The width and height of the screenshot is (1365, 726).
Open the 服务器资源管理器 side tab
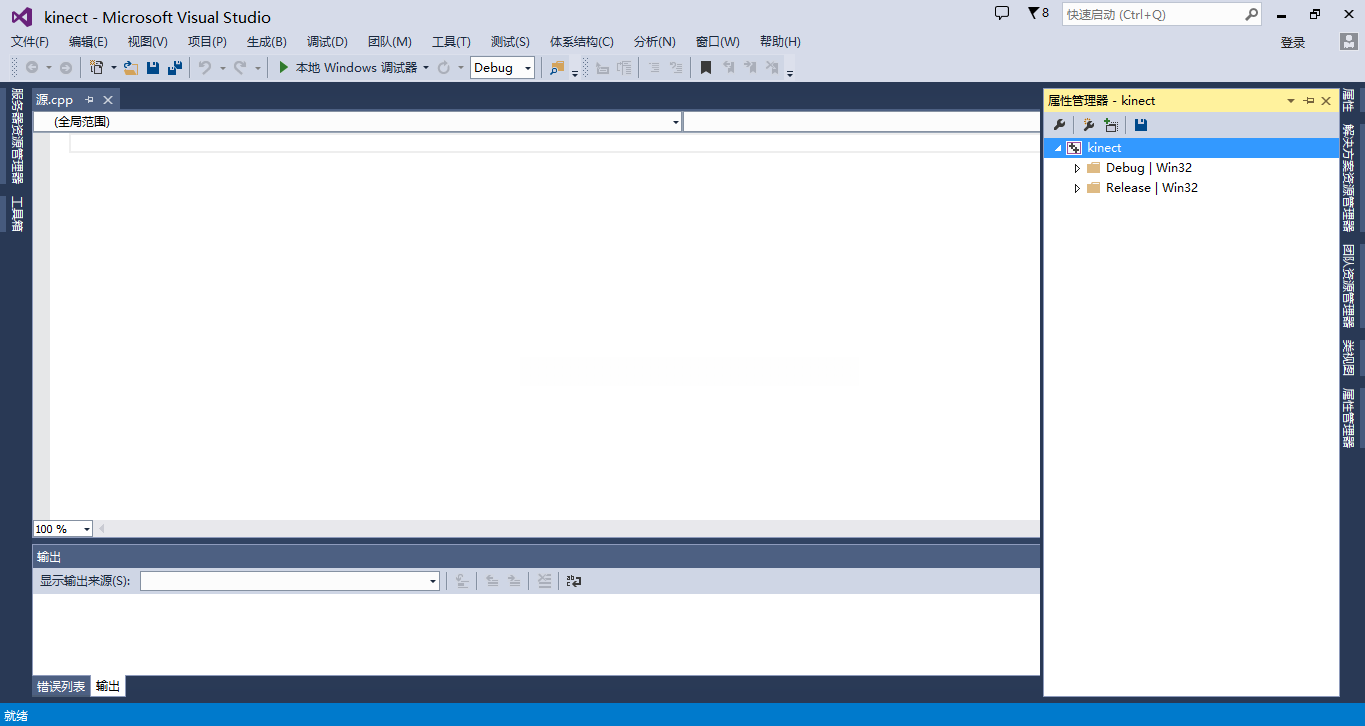tap(16, 136)
